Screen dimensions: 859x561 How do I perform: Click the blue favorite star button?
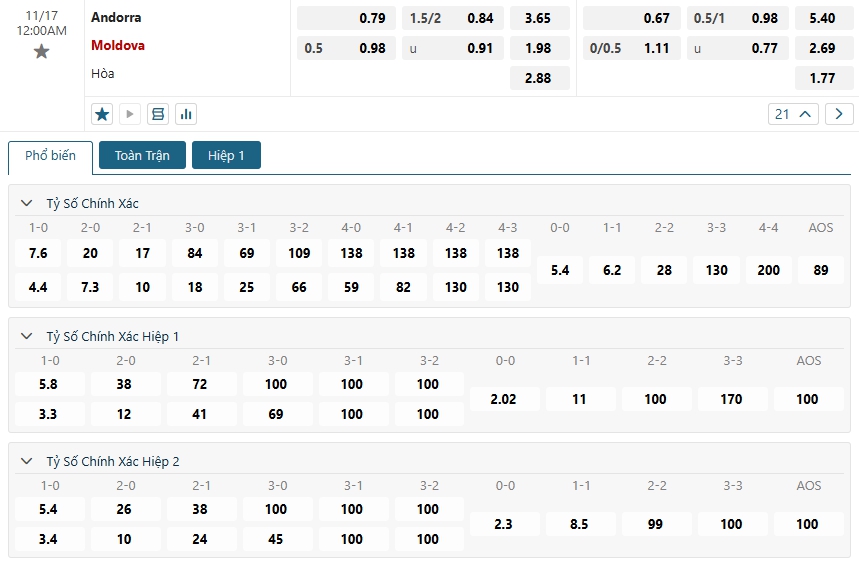[x=102, y=114]
